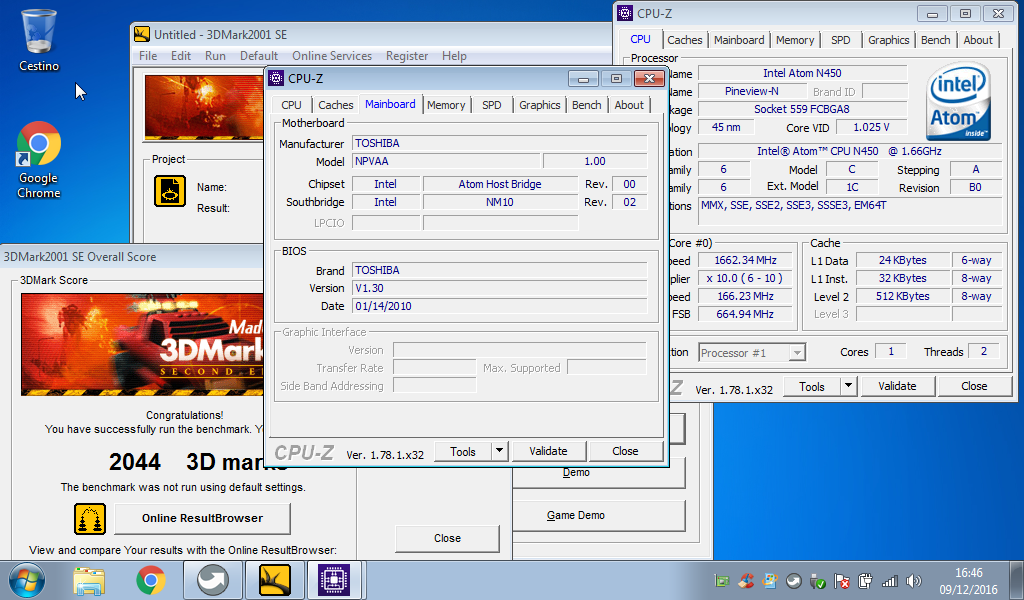Select Mainboard tab in rear CPU-Z window
Viewport: 1024px width, 600px height.
[x=739, y=40]
